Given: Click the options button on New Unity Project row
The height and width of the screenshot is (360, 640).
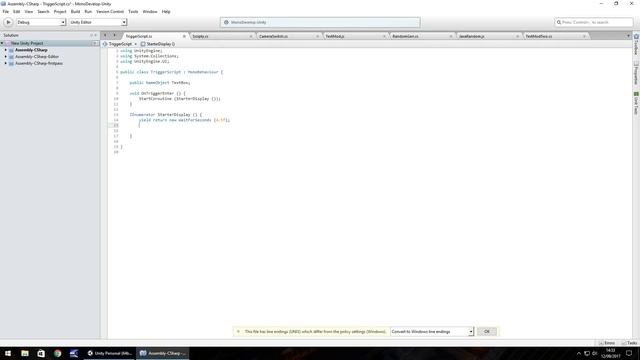Looking at the screenshot, I should point(95,43).
